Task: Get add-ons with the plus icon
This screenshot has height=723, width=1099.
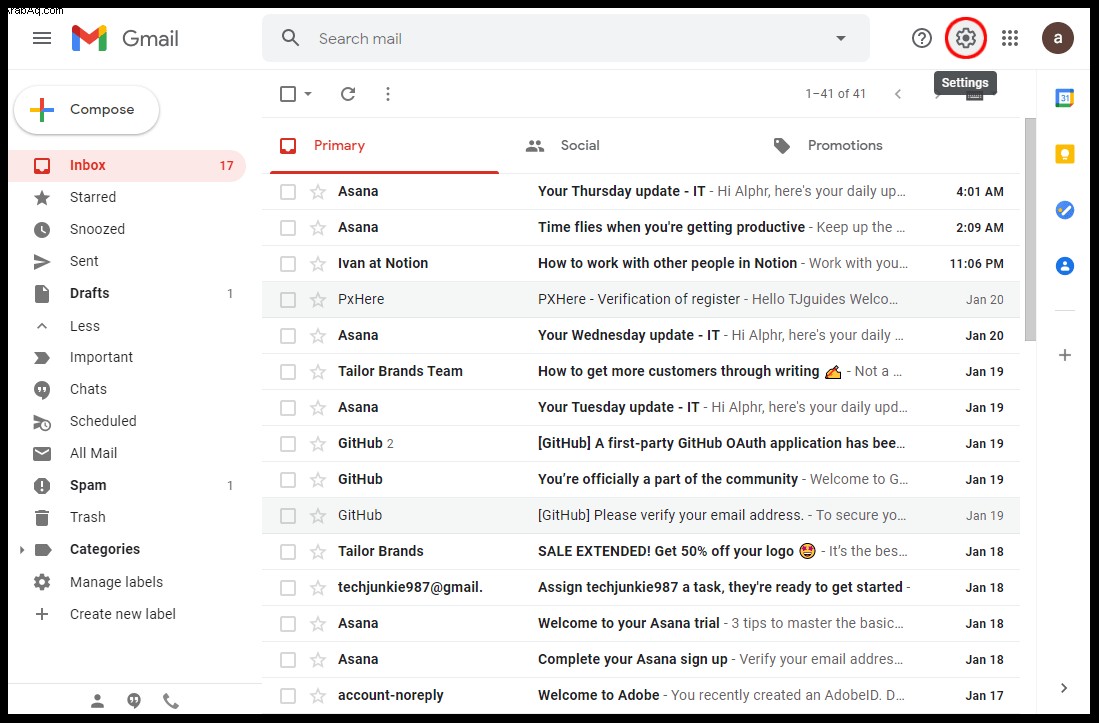Action: pyautogui.click(x=1065, y=355)
